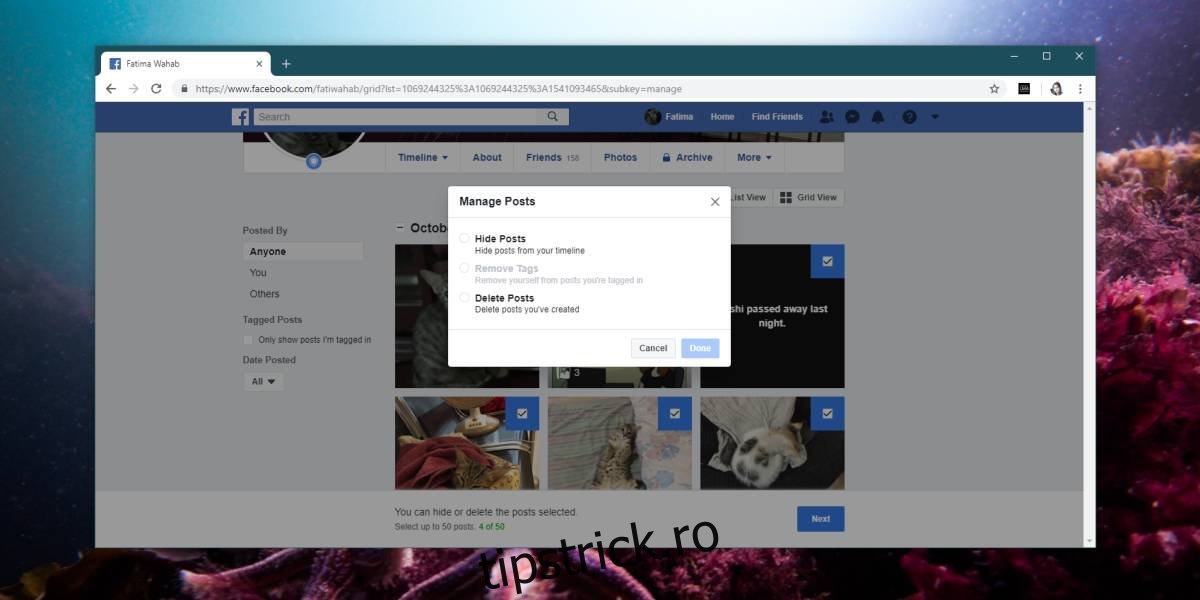Uncheck the red blanket photo's checkbox
The image size is (1200, 600).
pos(522,413)
